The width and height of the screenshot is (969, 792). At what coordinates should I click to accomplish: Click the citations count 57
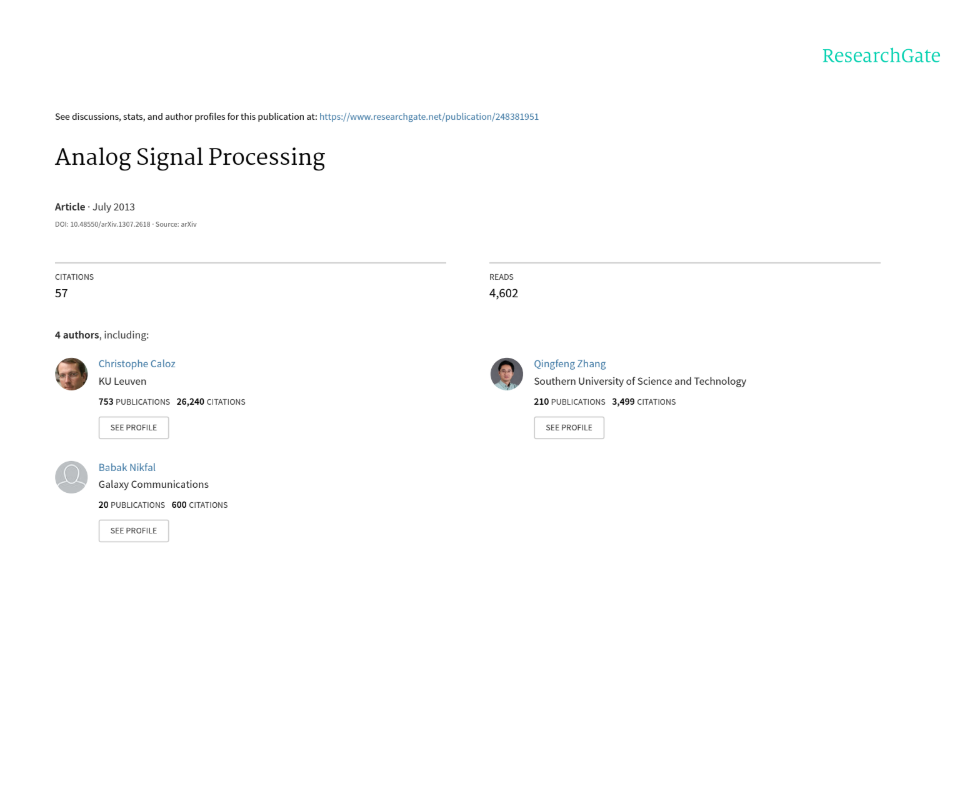(61, 293)
